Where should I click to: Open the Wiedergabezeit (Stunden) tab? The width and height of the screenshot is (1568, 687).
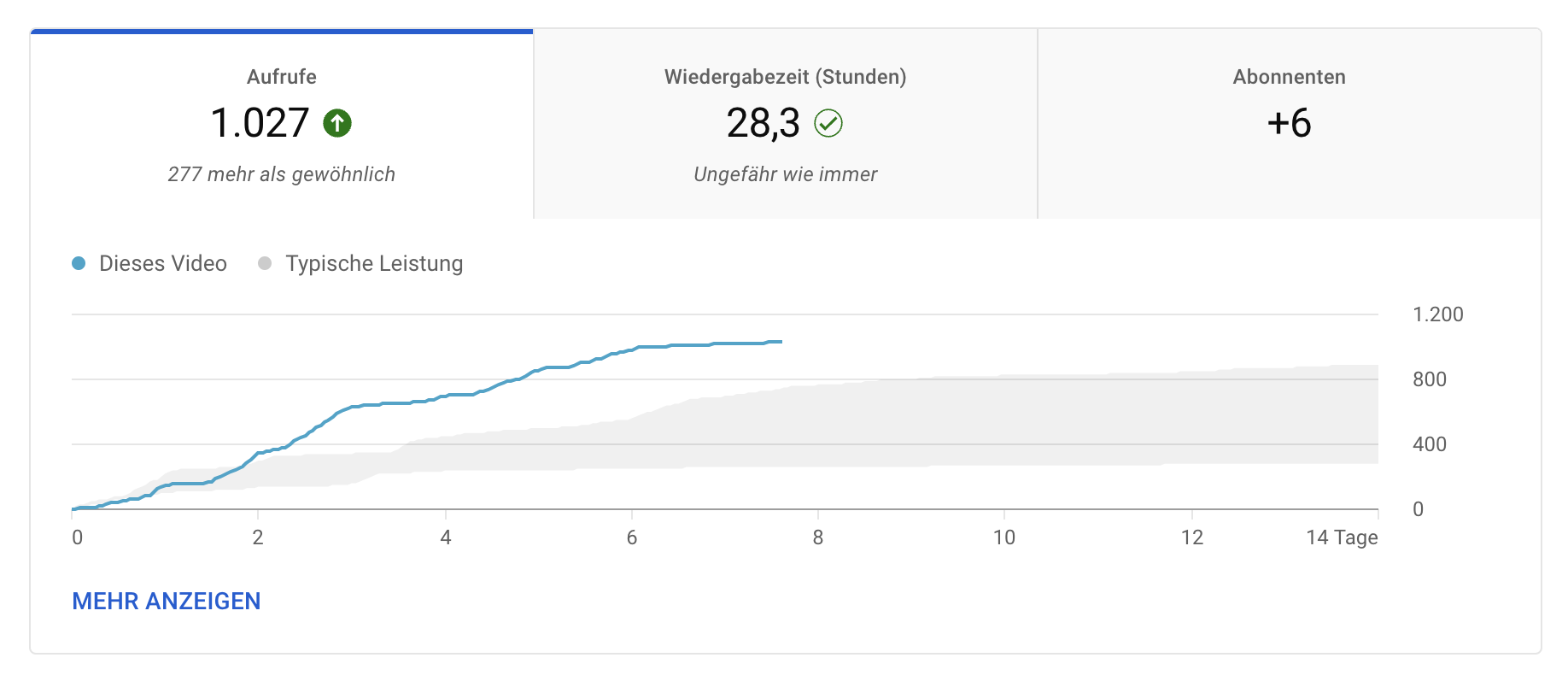(x=785, y=77)
